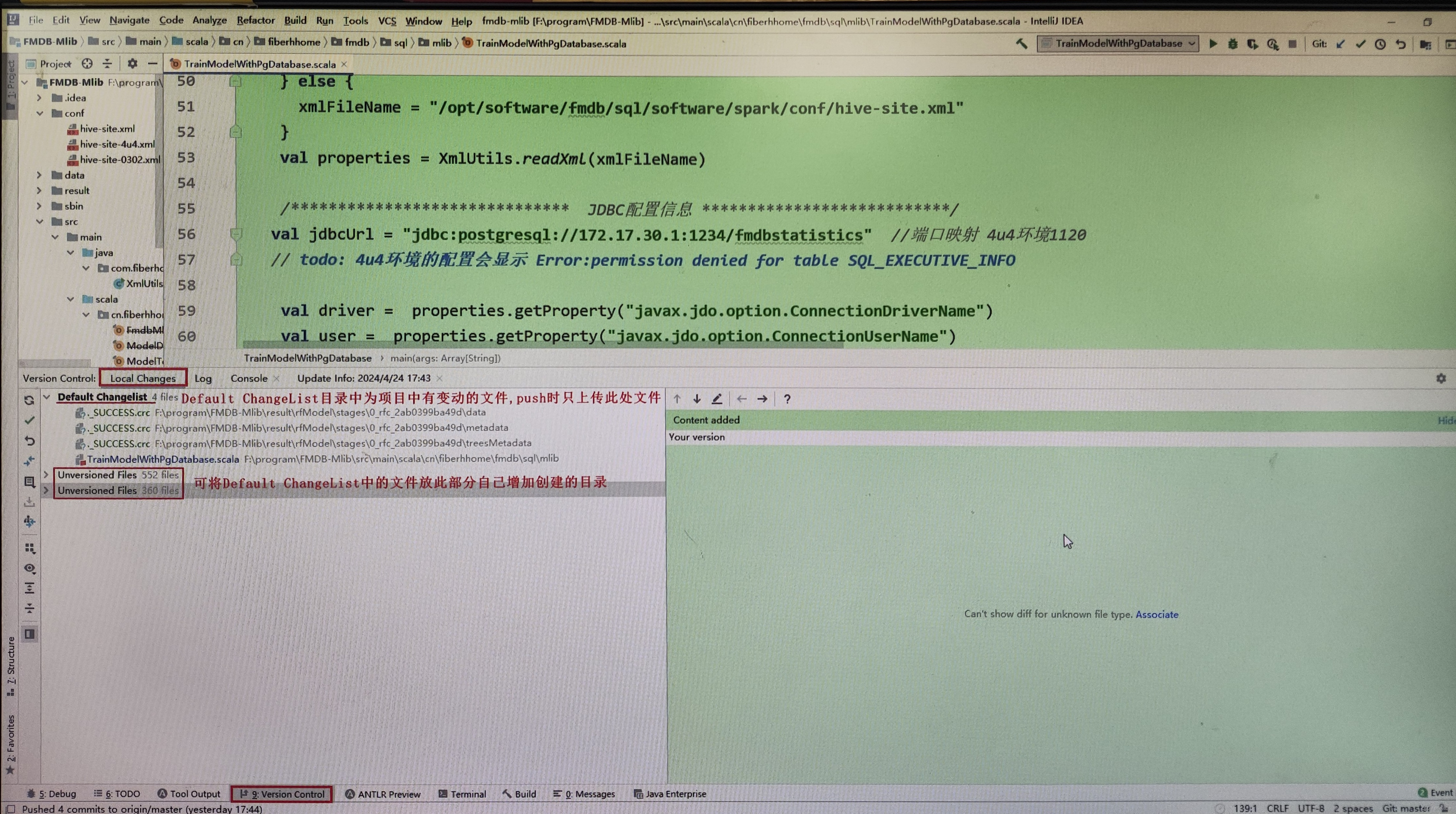
Task: Open the Refactor menu
Action: (255, 20)
